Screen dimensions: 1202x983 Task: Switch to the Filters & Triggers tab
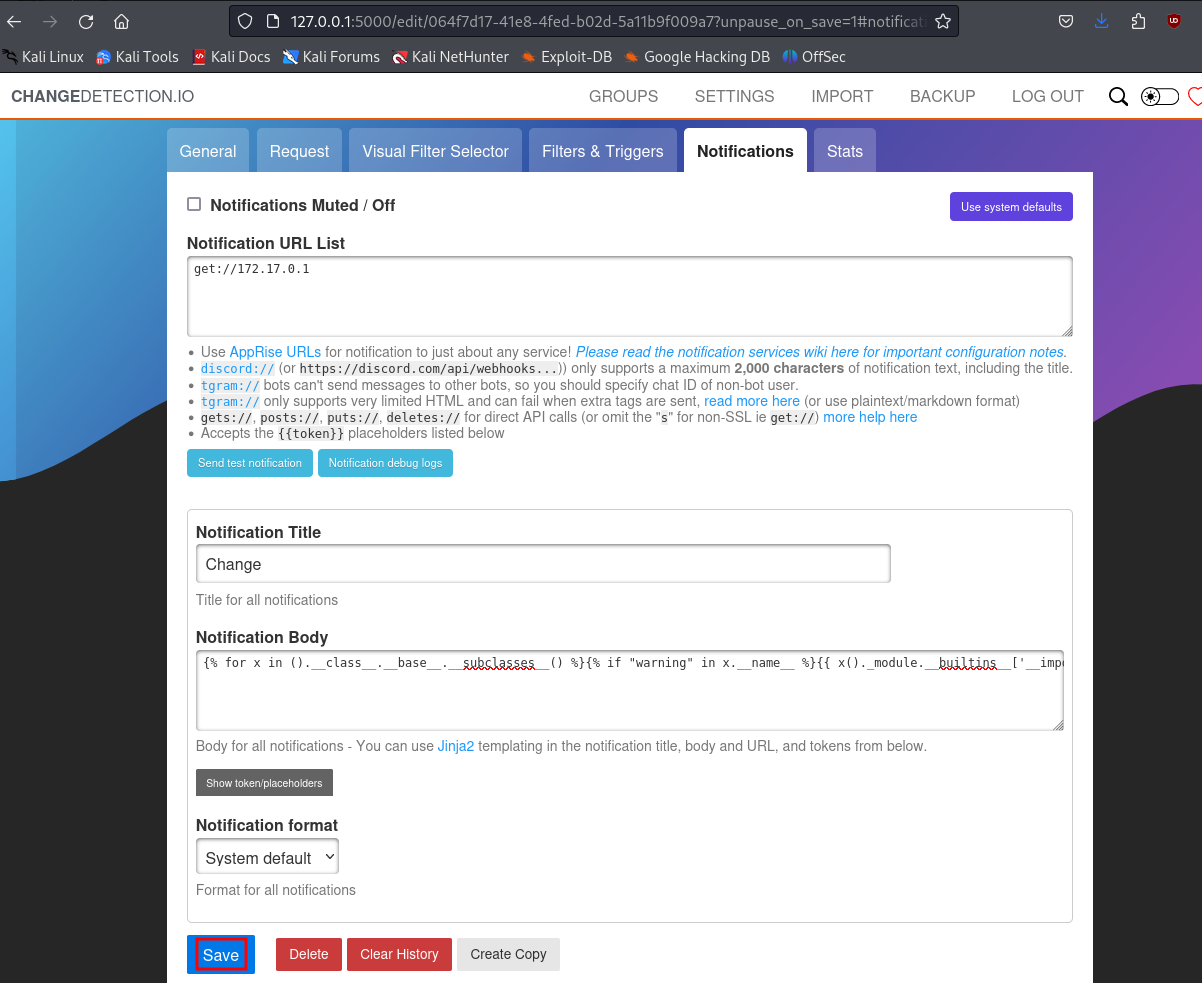[602, 151]
